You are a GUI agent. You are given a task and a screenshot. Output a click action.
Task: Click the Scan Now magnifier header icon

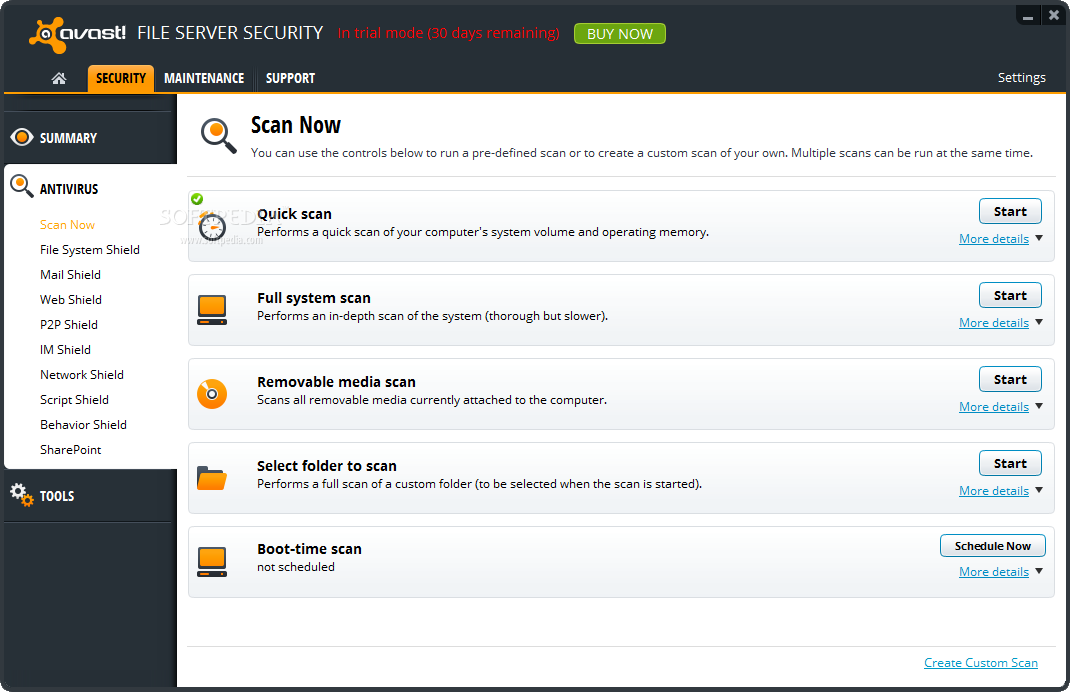(218, 135)
